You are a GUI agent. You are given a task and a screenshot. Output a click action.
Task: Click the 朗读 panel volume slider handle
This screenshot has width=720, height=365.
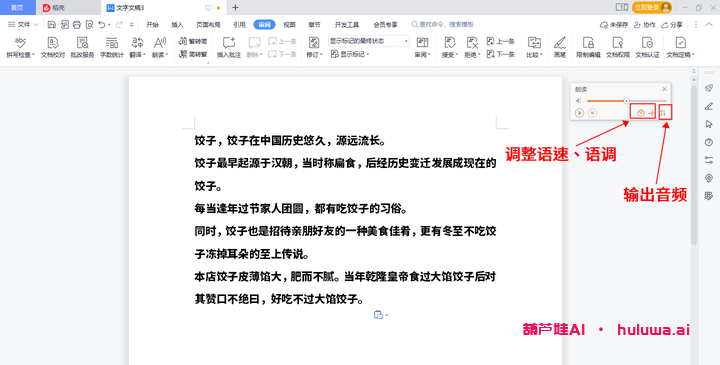[x=626, y=101]
